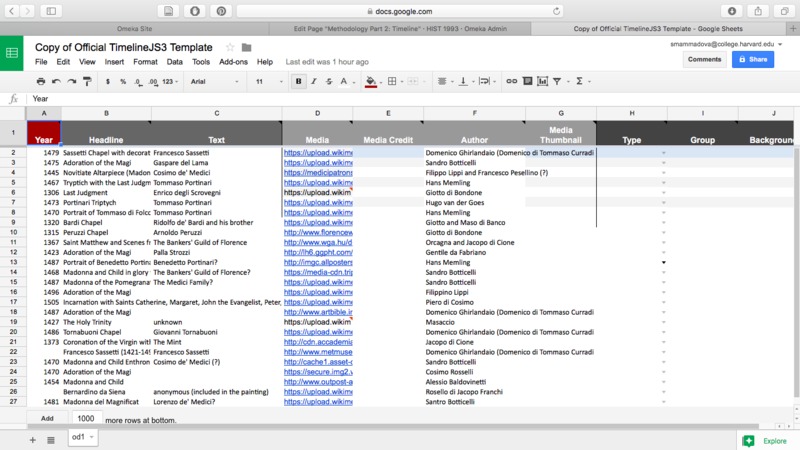The width and height of the screenshot is (800, 450).
Task: Click the 1000 rows input field
Action: click(x=86, y=418)
